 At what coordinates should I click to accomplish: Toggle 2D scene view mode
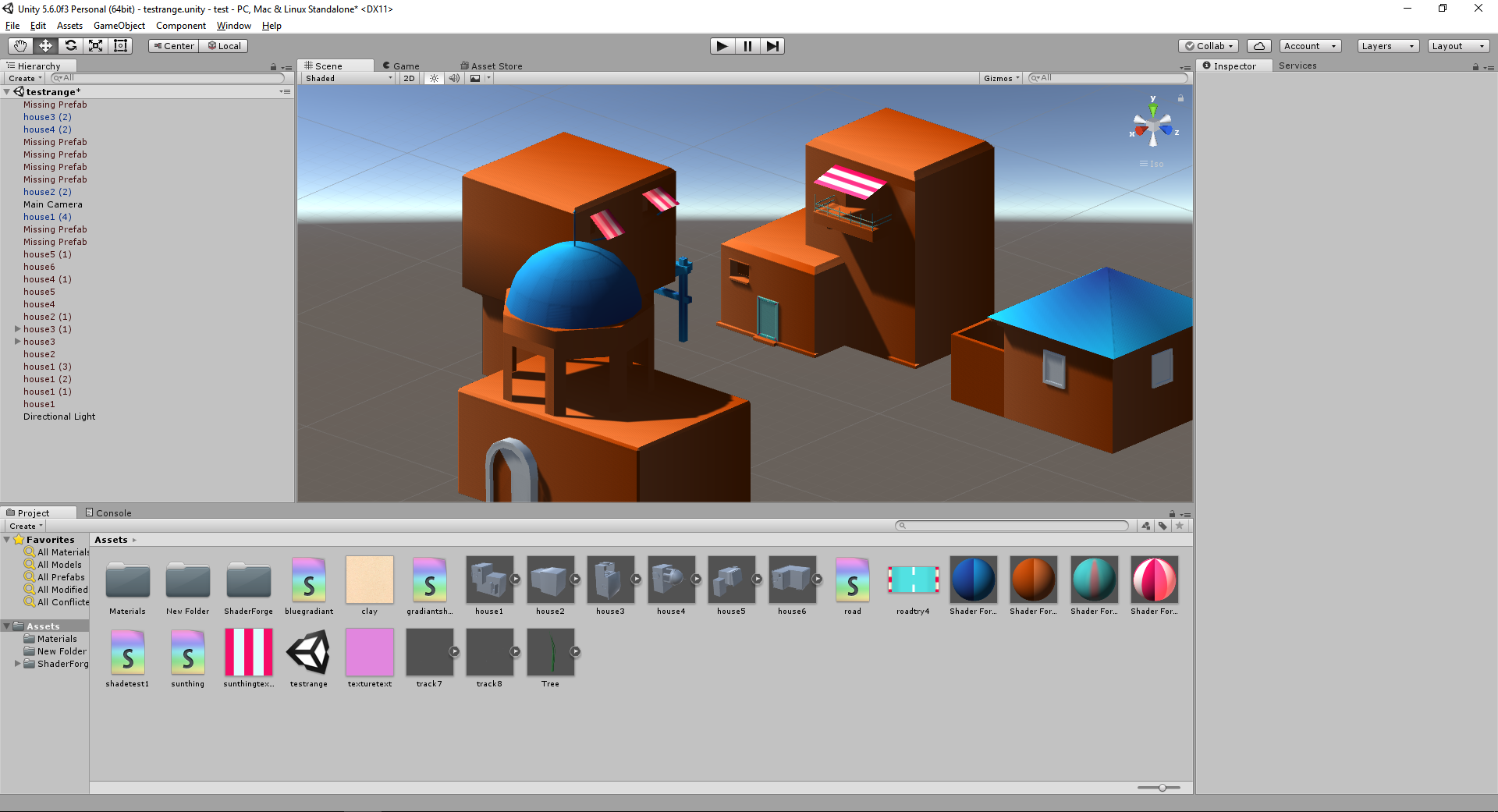tap(409, 78)
